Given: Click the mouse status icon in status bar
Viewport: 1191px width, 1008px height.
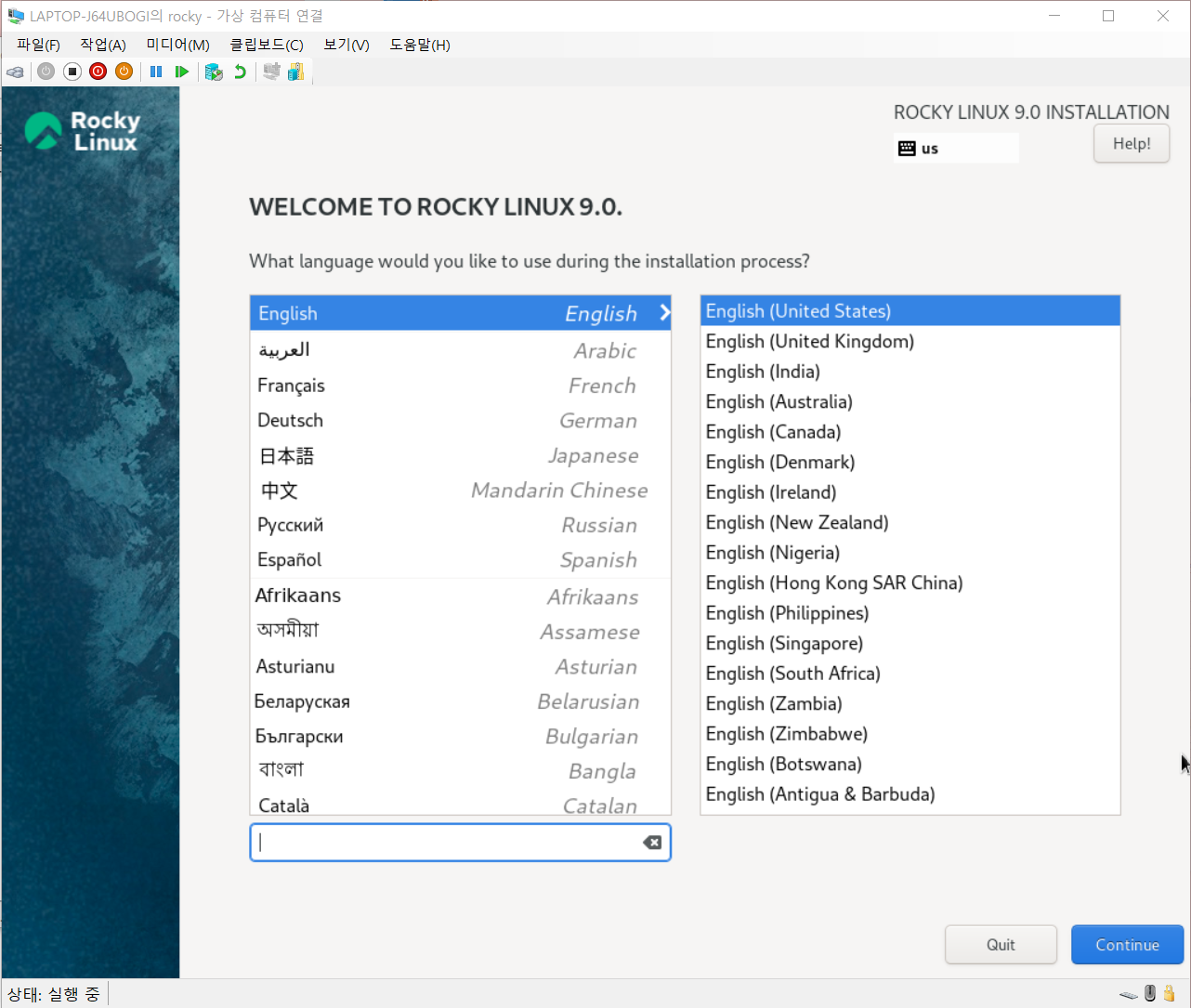Looking at the screenshot, I should pos(1150,993).
